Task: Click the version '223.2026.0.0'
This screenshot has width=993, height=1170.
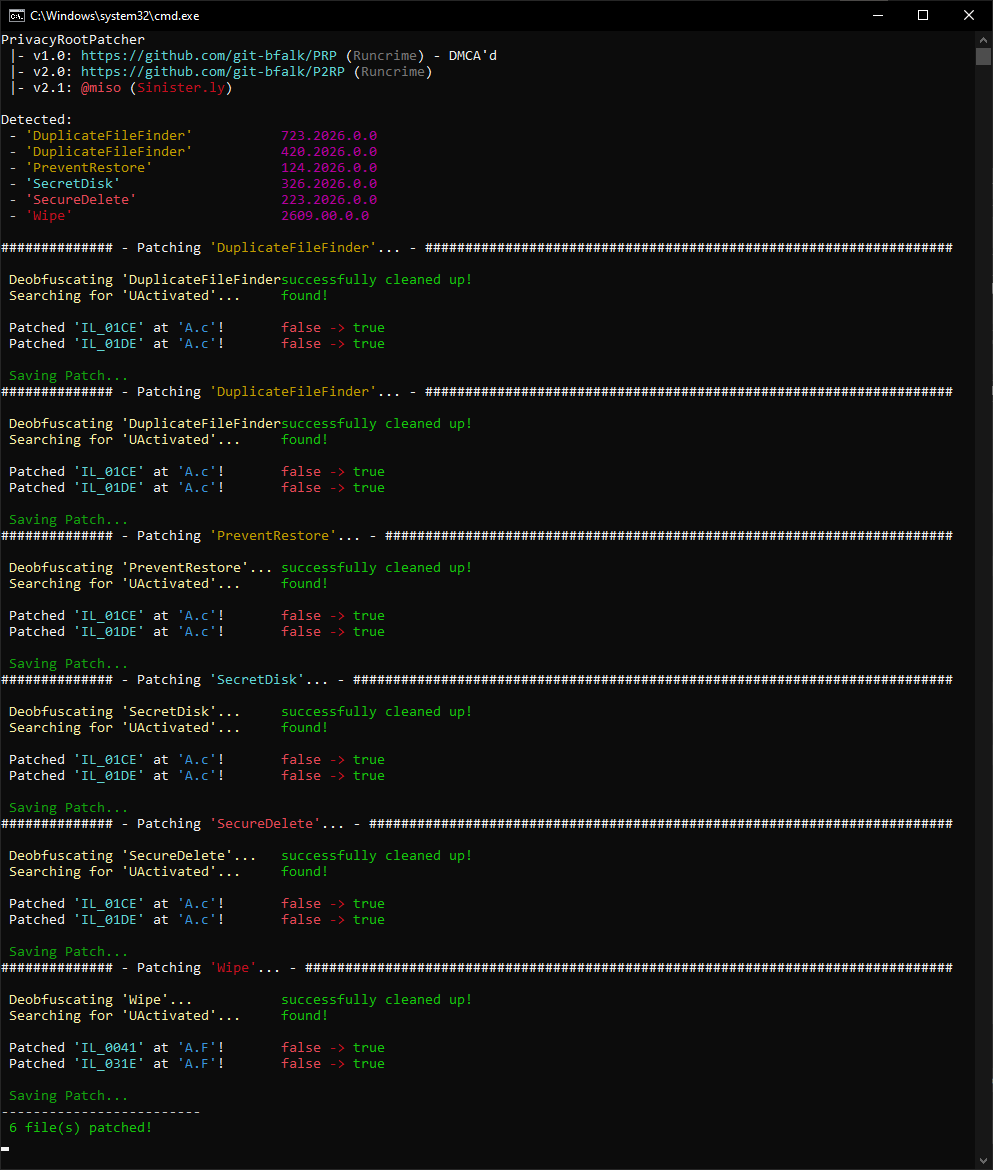Action: click(329, 200)
